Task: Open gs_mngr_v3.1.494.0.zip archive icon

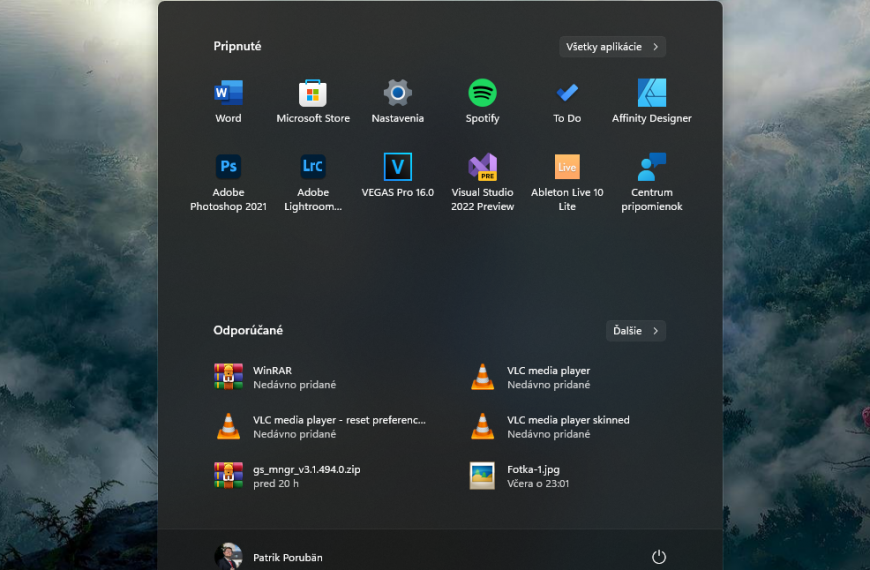Action: (x=228, y=476)
